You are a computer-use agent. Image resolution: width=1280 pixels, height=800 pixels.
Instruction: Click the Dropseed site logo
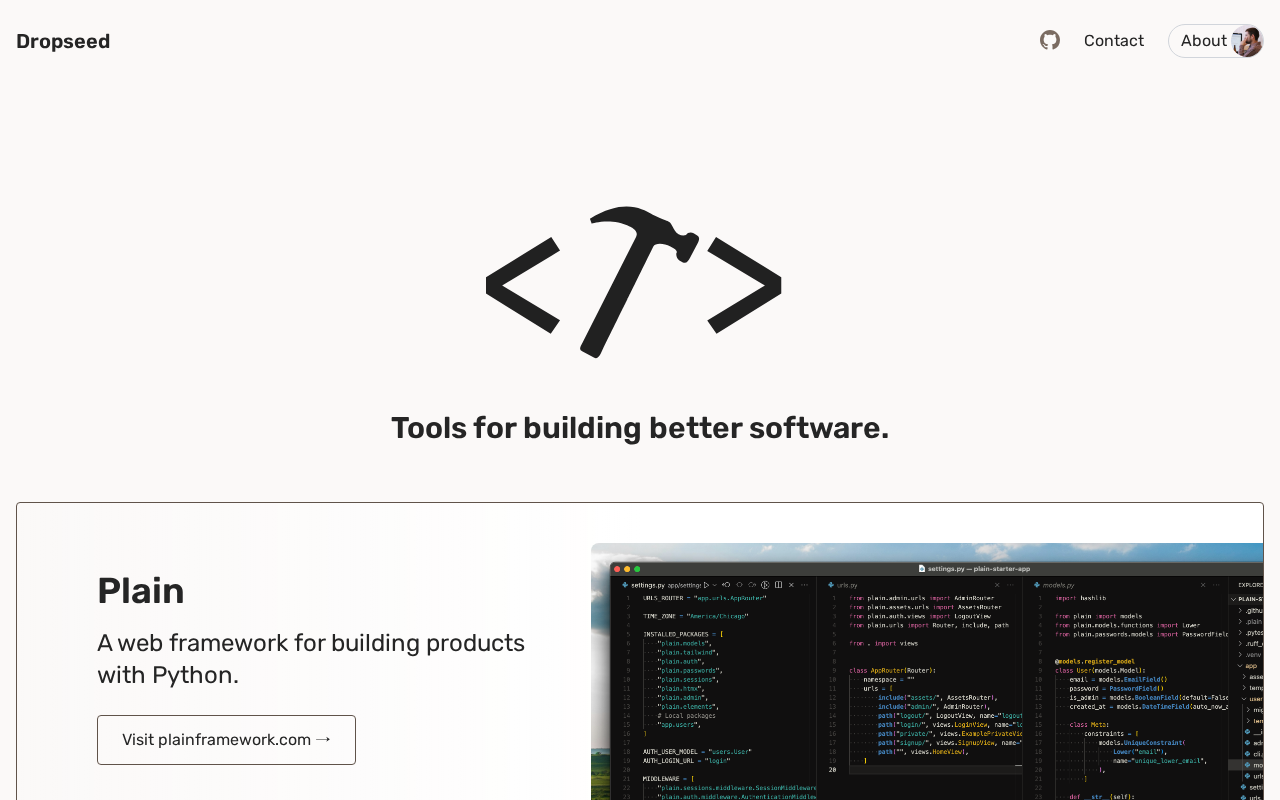[x=63, y=41]
